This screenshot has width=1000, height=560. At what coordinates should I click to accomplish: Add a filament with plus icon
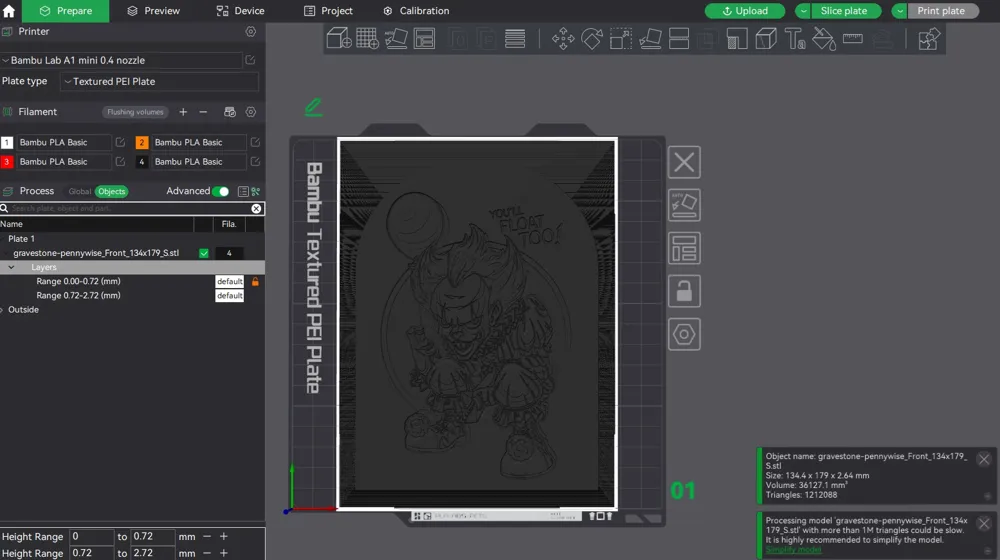(183, 112)
